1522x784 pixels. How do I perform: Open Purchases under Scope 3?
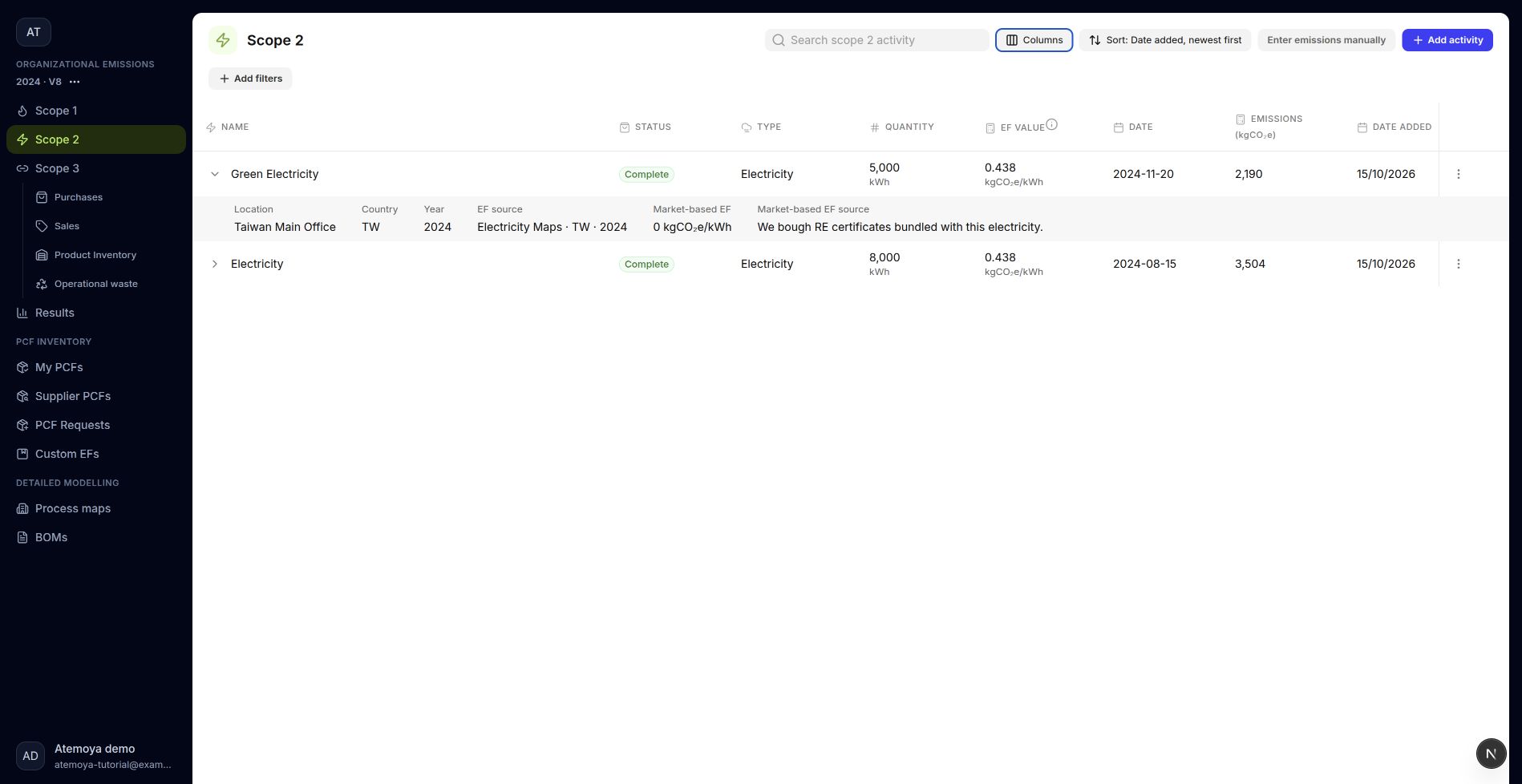[107, 197]
